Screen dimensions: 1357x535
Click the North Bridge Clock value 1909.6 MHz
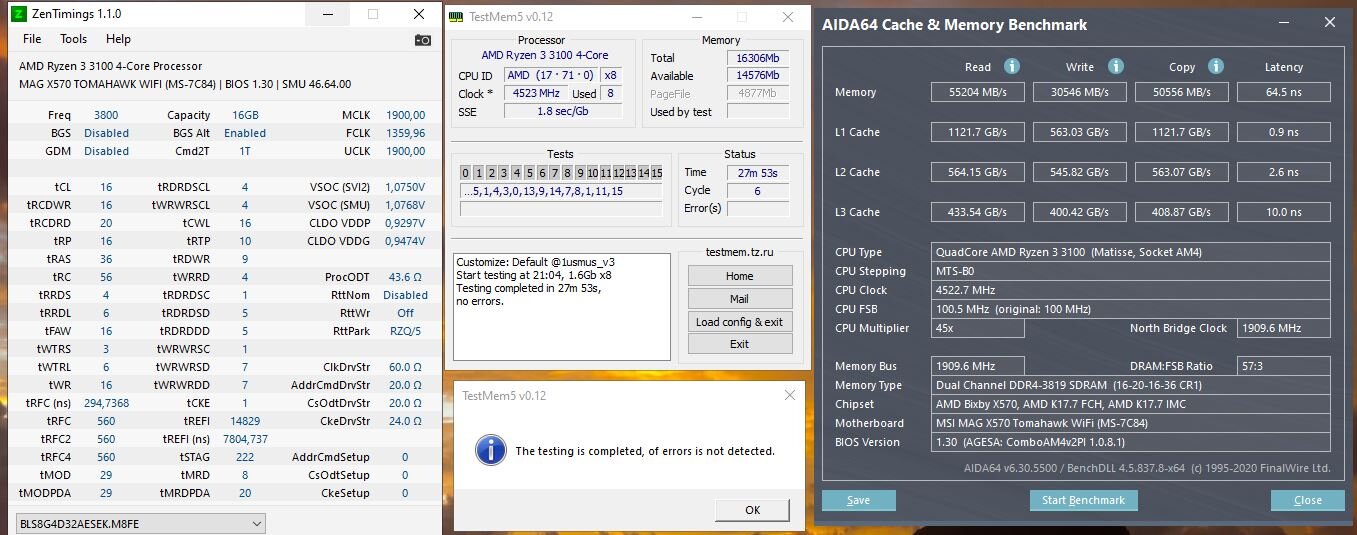pos(1284,328)
